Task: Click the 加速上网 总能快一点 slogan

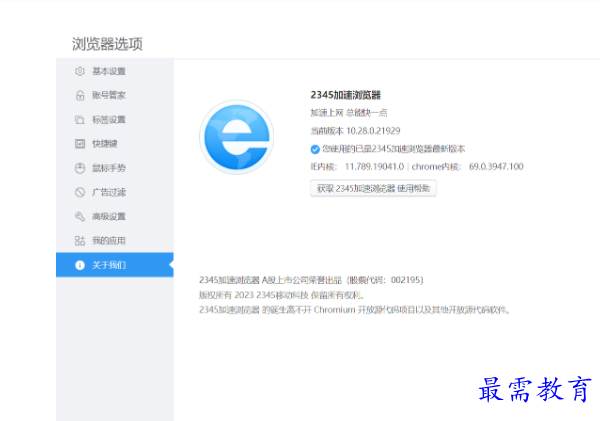Action: (349, 113)
